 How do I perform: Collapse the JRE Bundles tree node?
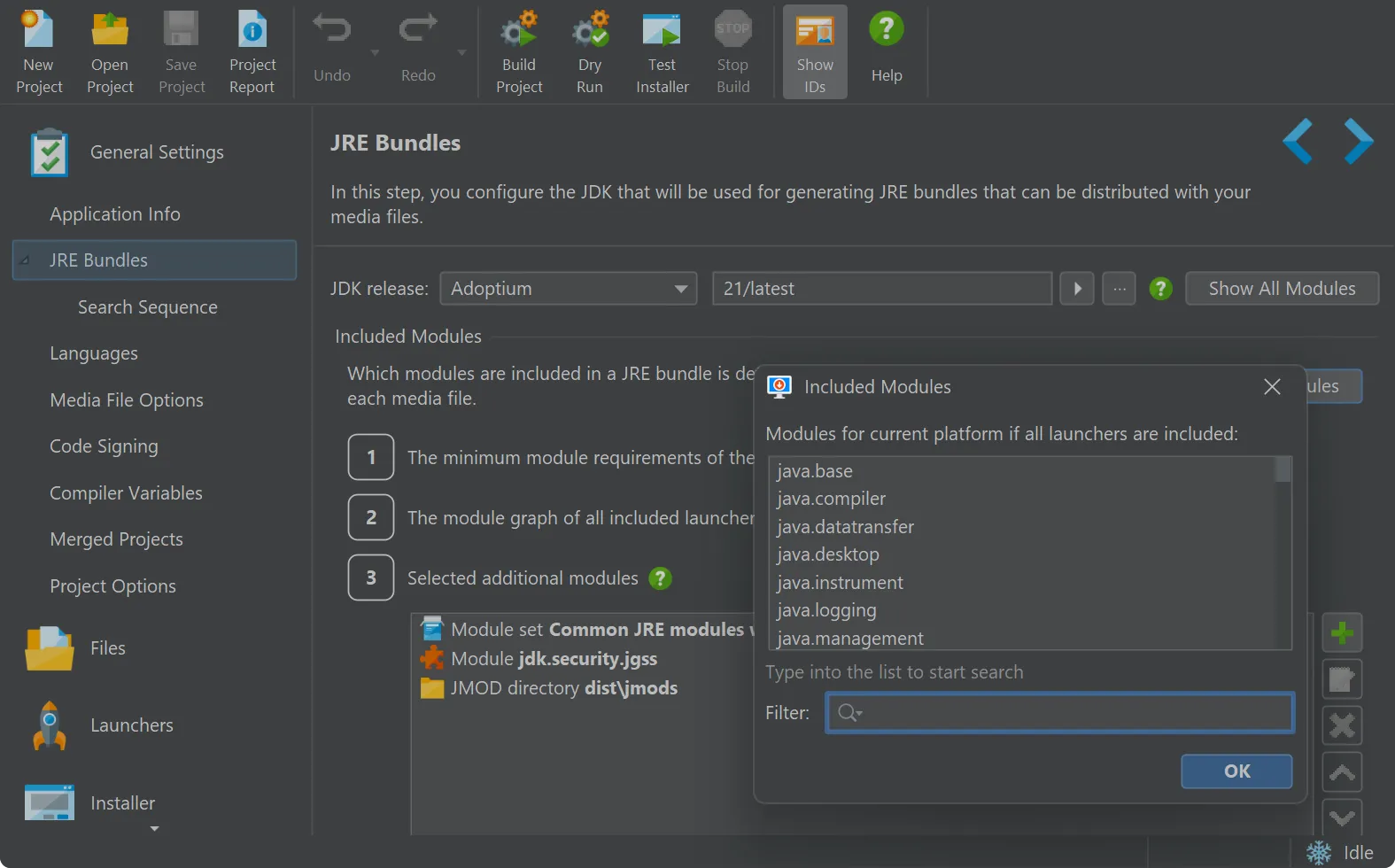pos(25,260)
